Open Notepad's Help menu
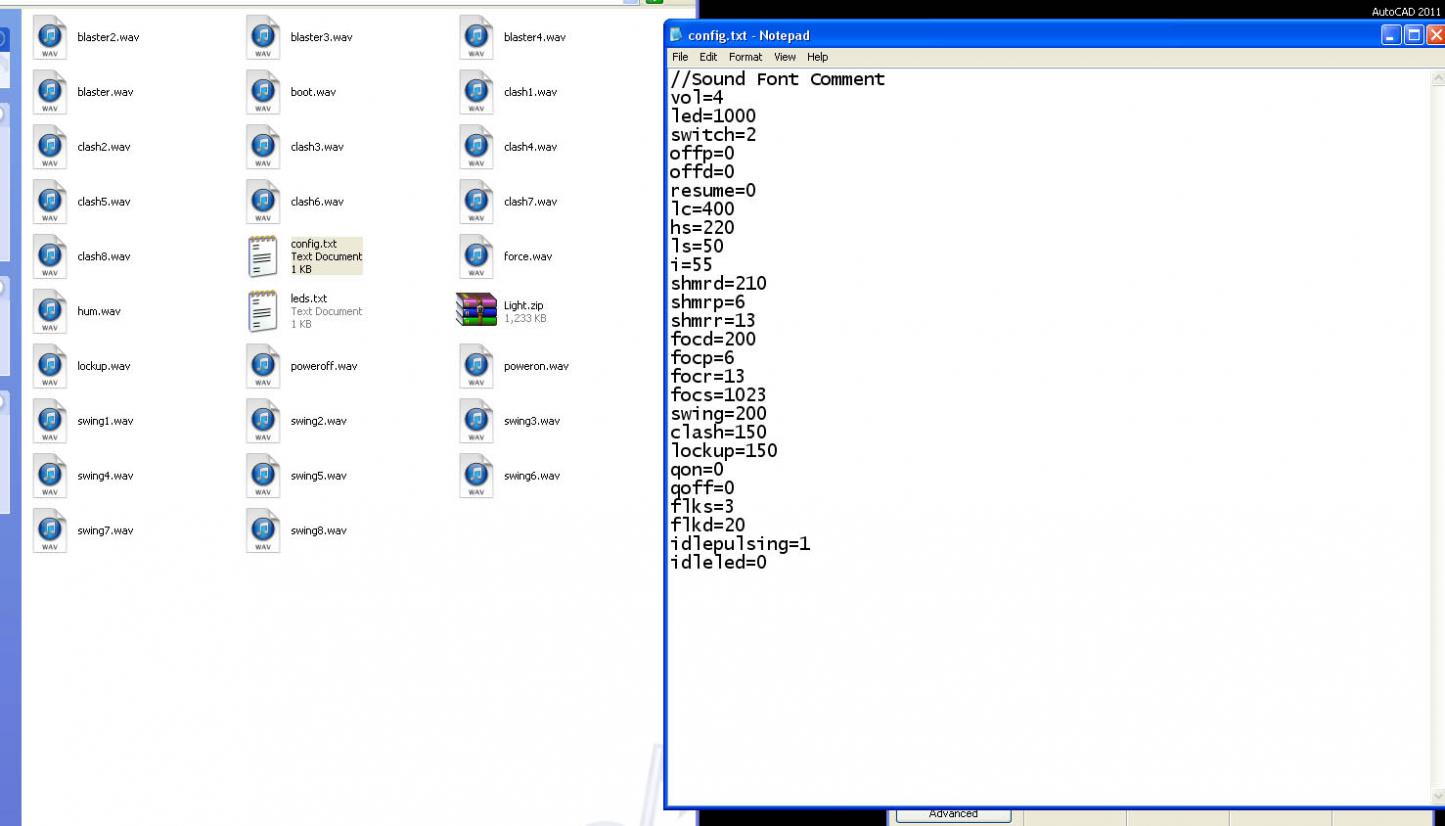The height and width of the screenshot is (826, 1445). coord(818,57)
